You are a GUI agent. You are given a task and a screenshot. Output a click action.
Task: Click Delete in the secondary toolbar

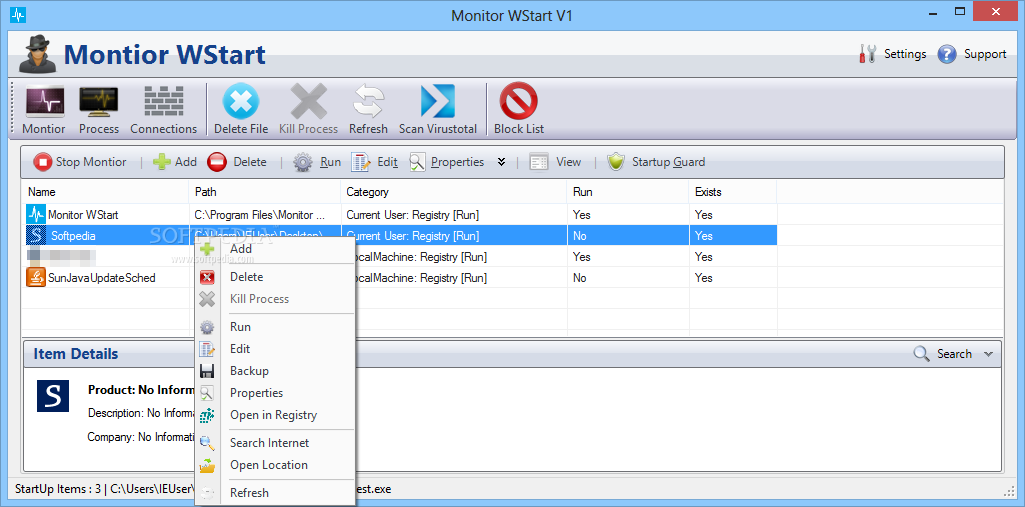237,162
